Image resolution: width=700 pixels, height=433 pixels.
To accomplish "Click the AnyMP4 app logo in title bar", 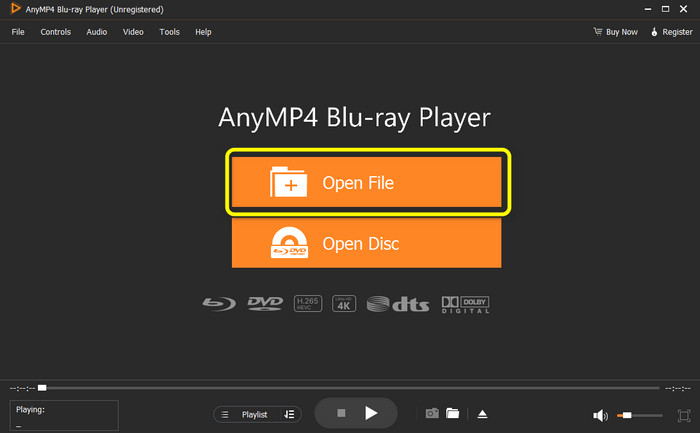I will [16, 8].
